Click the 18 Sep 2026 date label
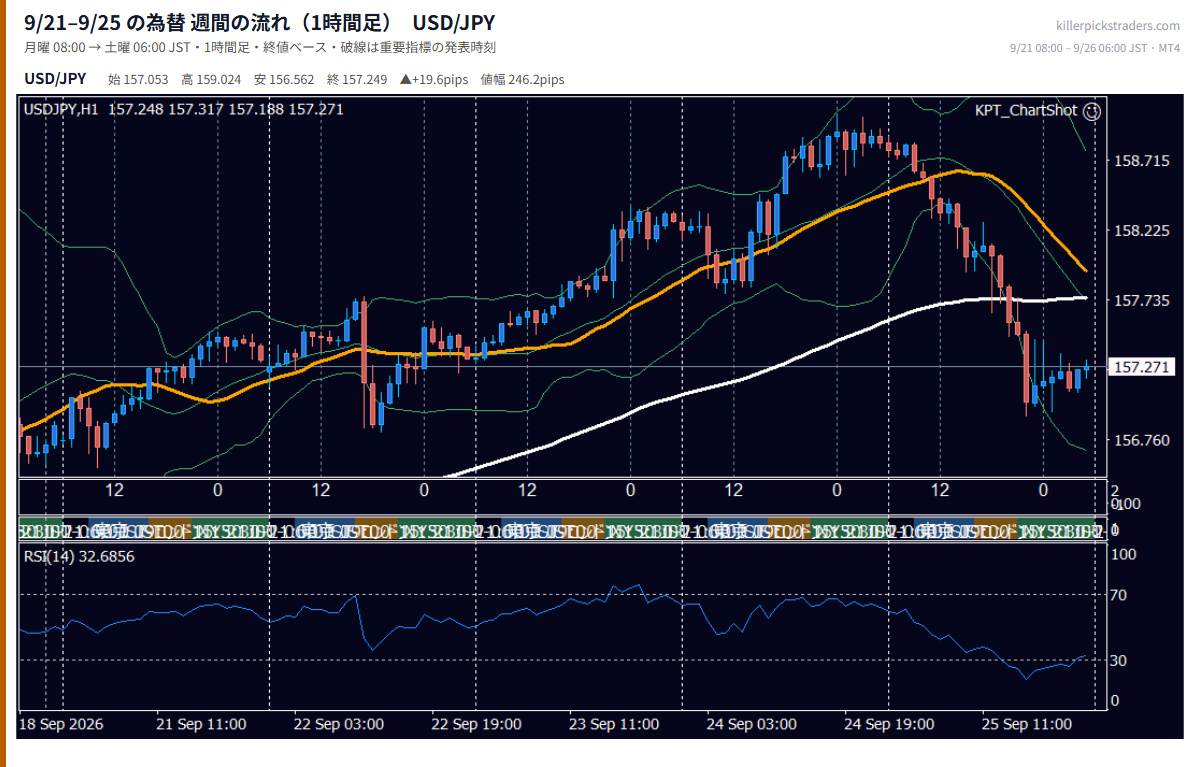The image size is (1200, 767). tap(61, 723)
